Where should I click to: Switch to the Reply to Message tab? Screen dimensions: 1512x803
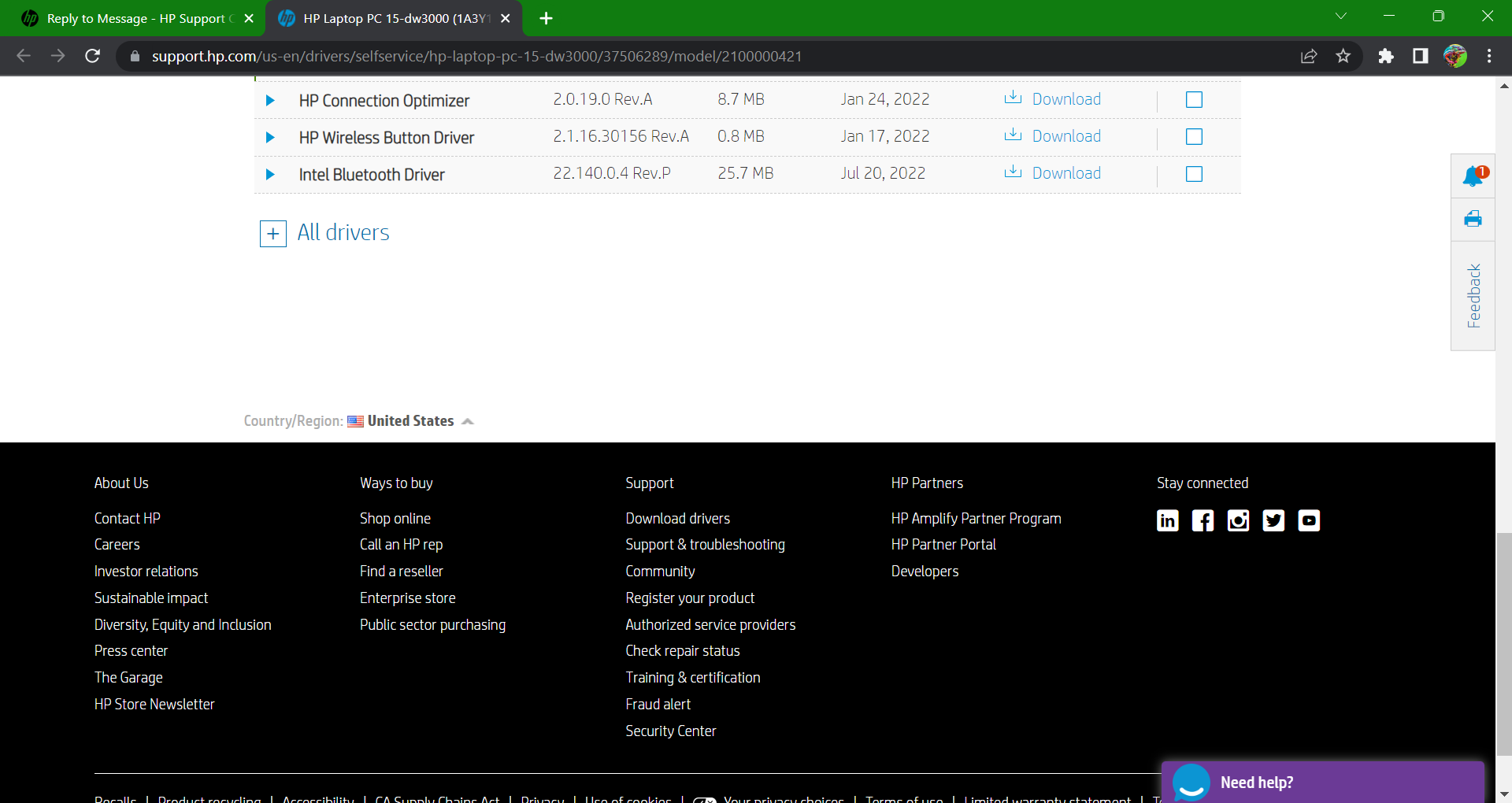pyautogui.click(x=134, y=18)
